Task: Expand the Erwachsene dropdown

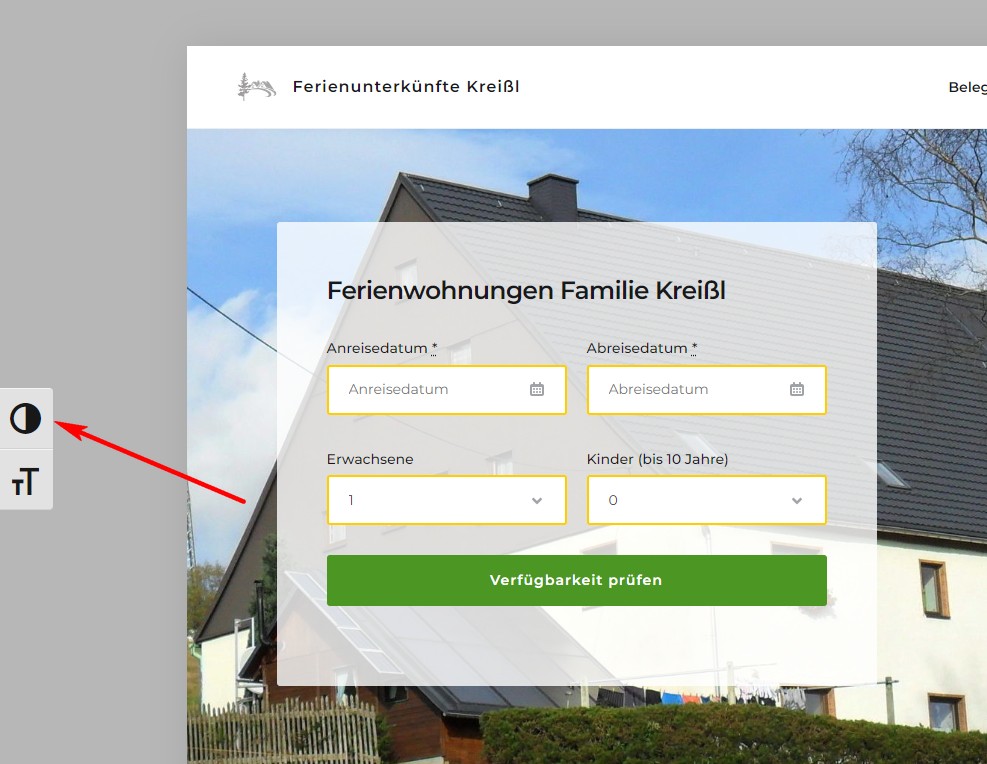Action: 446,500
